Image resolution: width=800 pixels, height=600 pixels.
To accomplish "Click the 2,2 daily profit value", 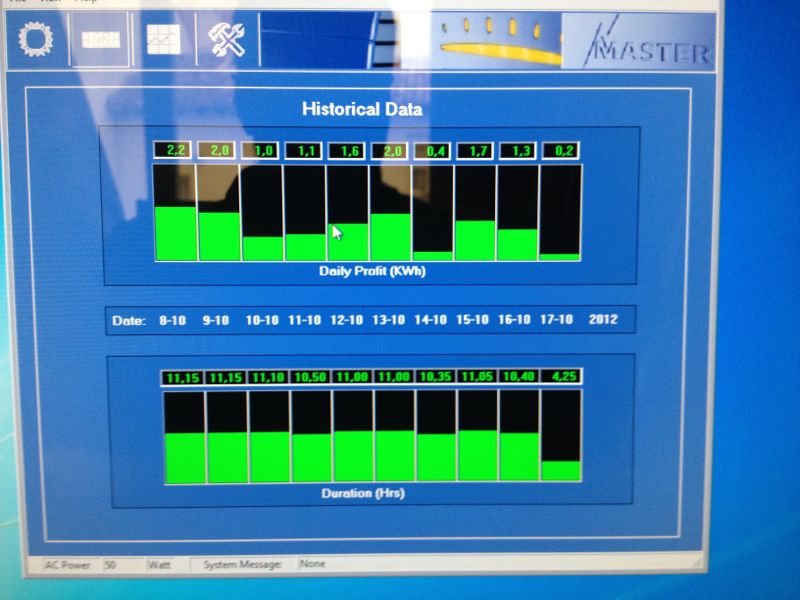I will click(173, 151).
